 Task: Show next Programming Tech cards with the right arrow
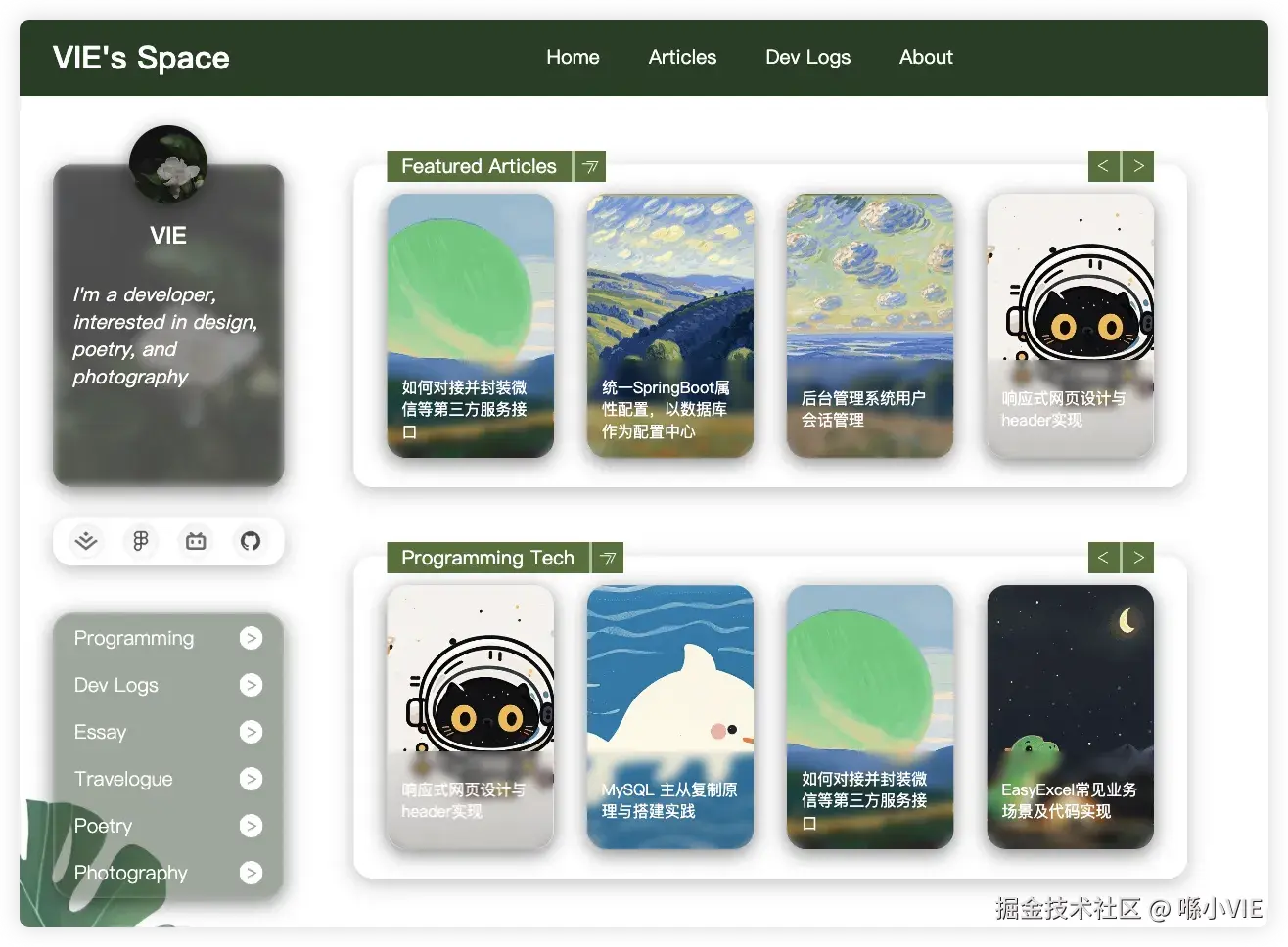1138,558
